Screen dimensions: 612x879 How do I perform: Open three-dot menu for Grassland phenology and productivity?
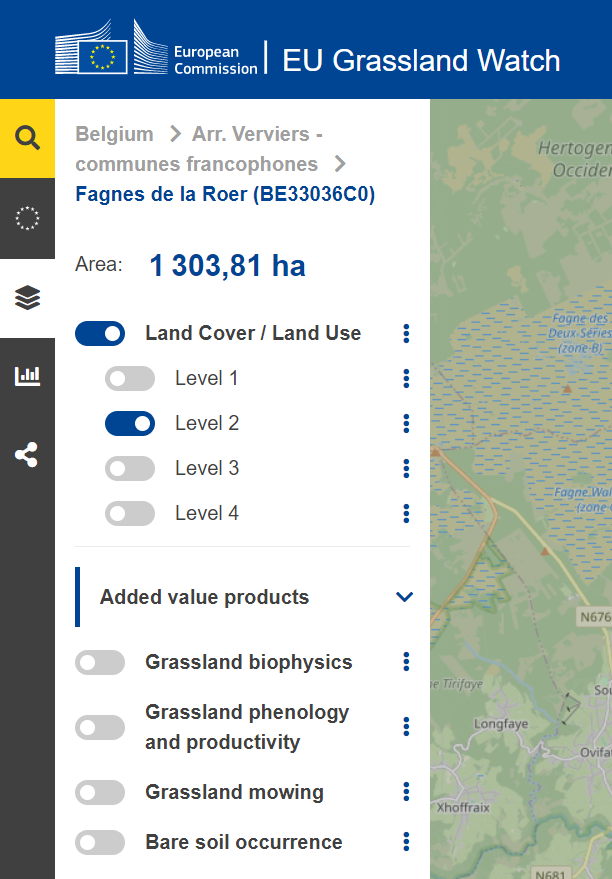pos(406,727)
